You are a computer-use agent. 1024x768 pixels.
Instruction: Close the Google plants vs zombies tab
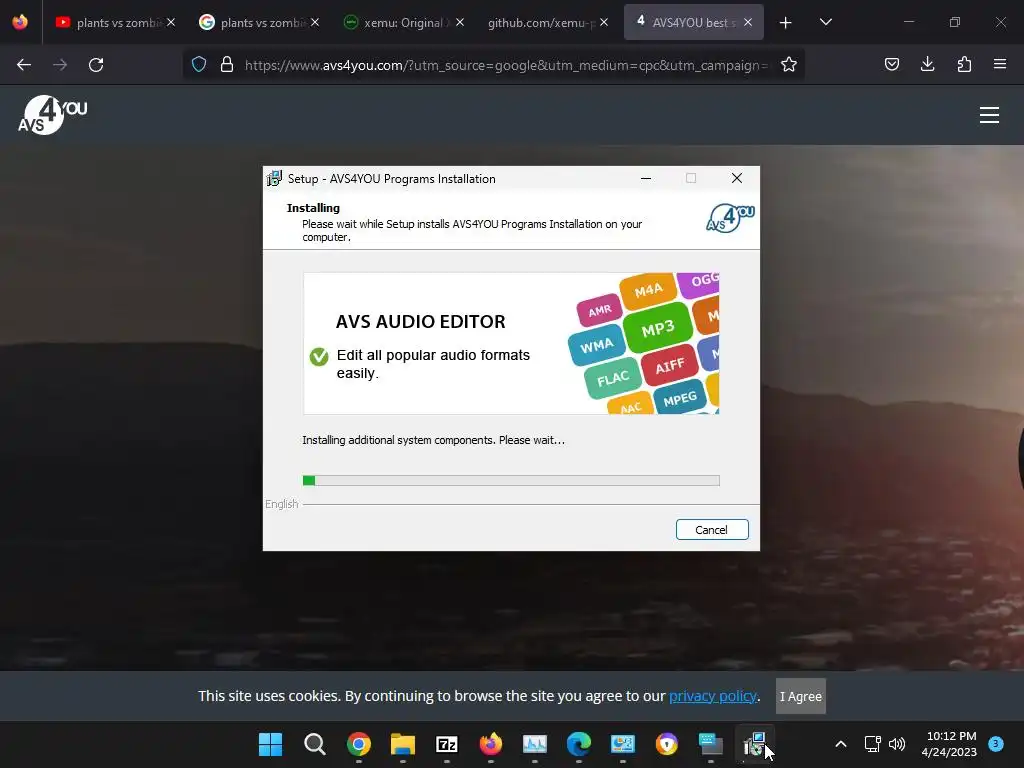[315, 22]
